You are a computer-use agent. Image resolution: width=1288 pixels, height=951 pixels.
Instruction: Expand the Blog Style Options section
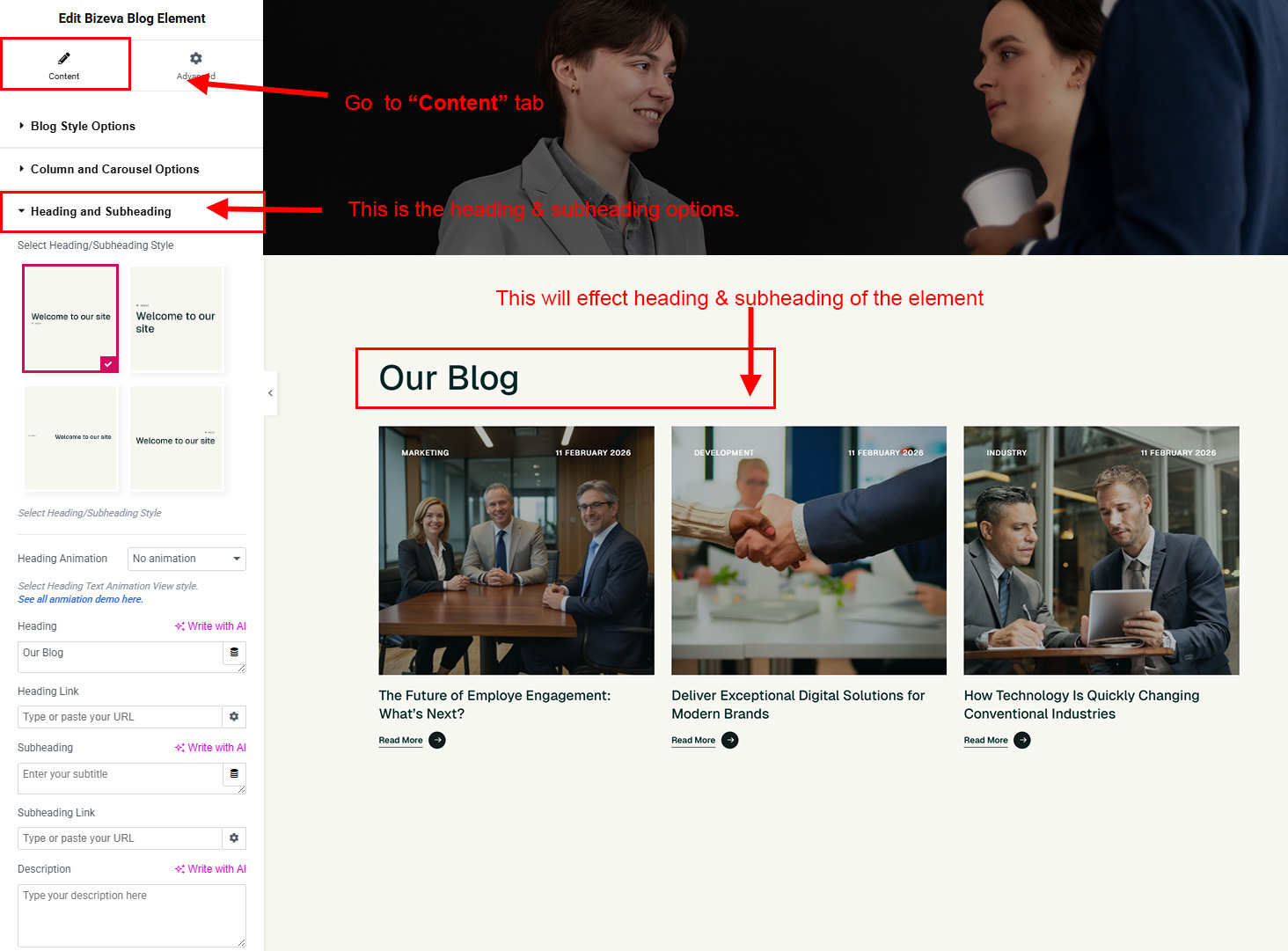tap(83, 127)
